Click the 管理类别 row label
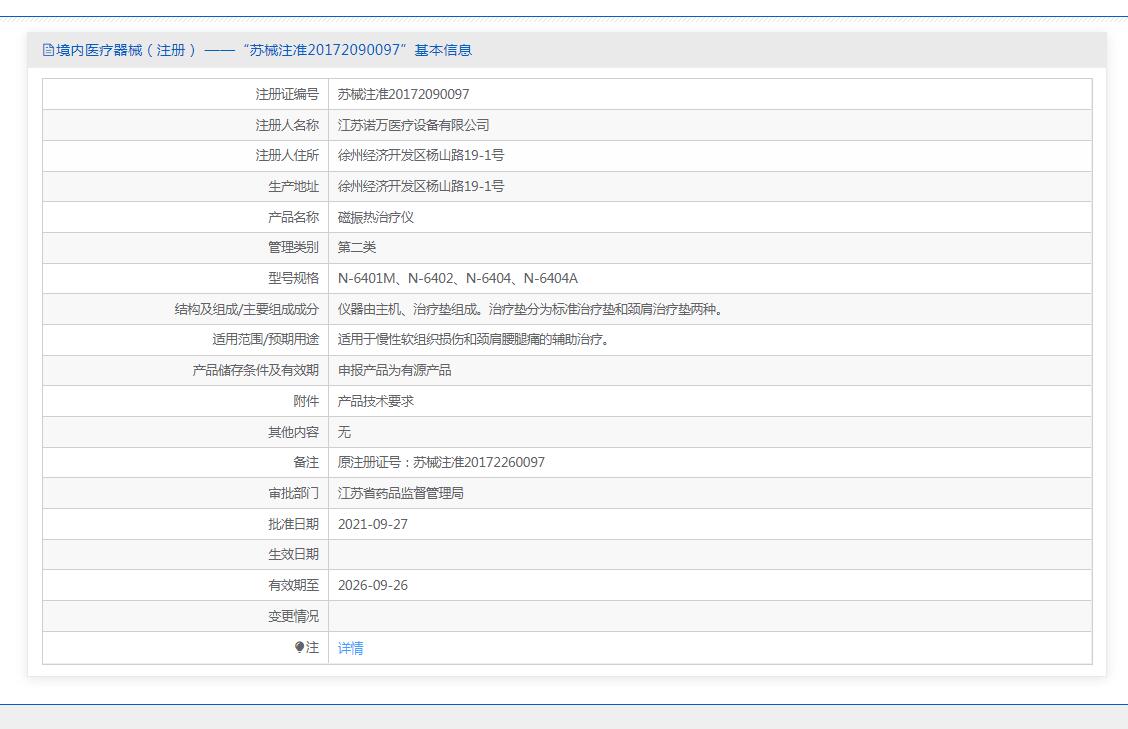The image size is (1128, 729). coord(294,248)
